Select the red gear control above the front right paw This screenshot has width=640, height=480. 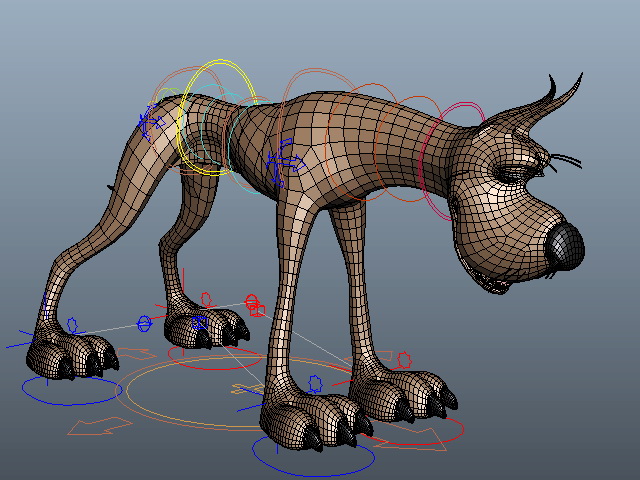(404, 360)
